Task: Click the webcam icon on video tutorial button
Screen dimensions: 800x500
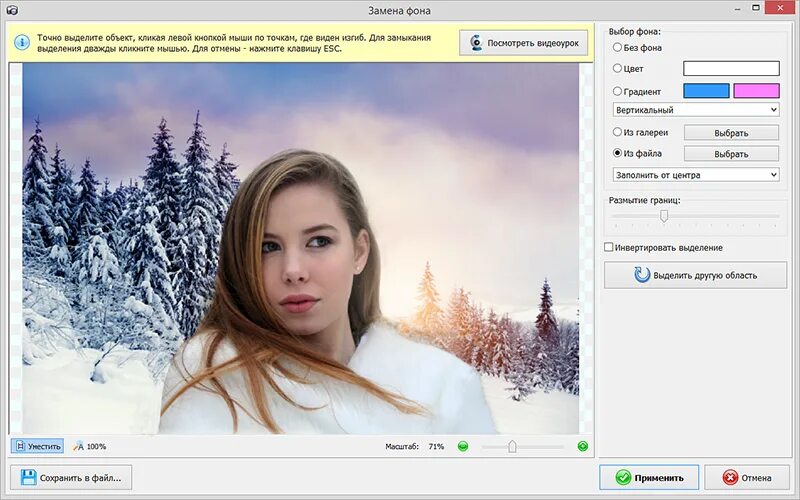Action: pyautogui.click(x=476, y=43)
